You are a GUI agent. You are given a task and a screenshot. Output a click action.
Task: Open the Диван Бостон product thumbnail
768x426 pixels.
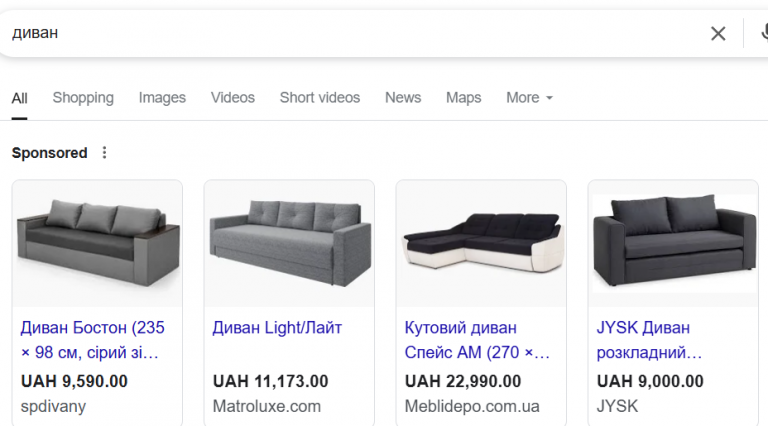97,244
